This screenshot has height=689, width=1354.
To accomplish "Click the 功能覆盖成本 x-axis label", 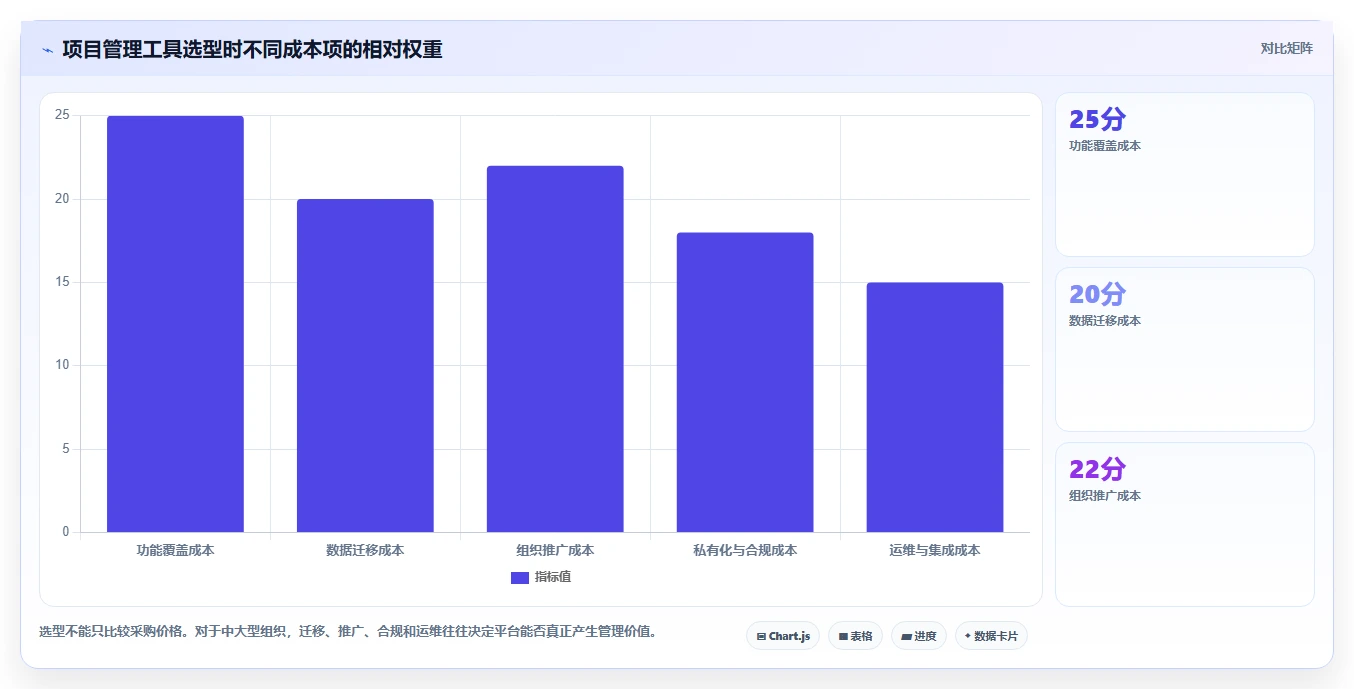I will click(x=175, y=550).
